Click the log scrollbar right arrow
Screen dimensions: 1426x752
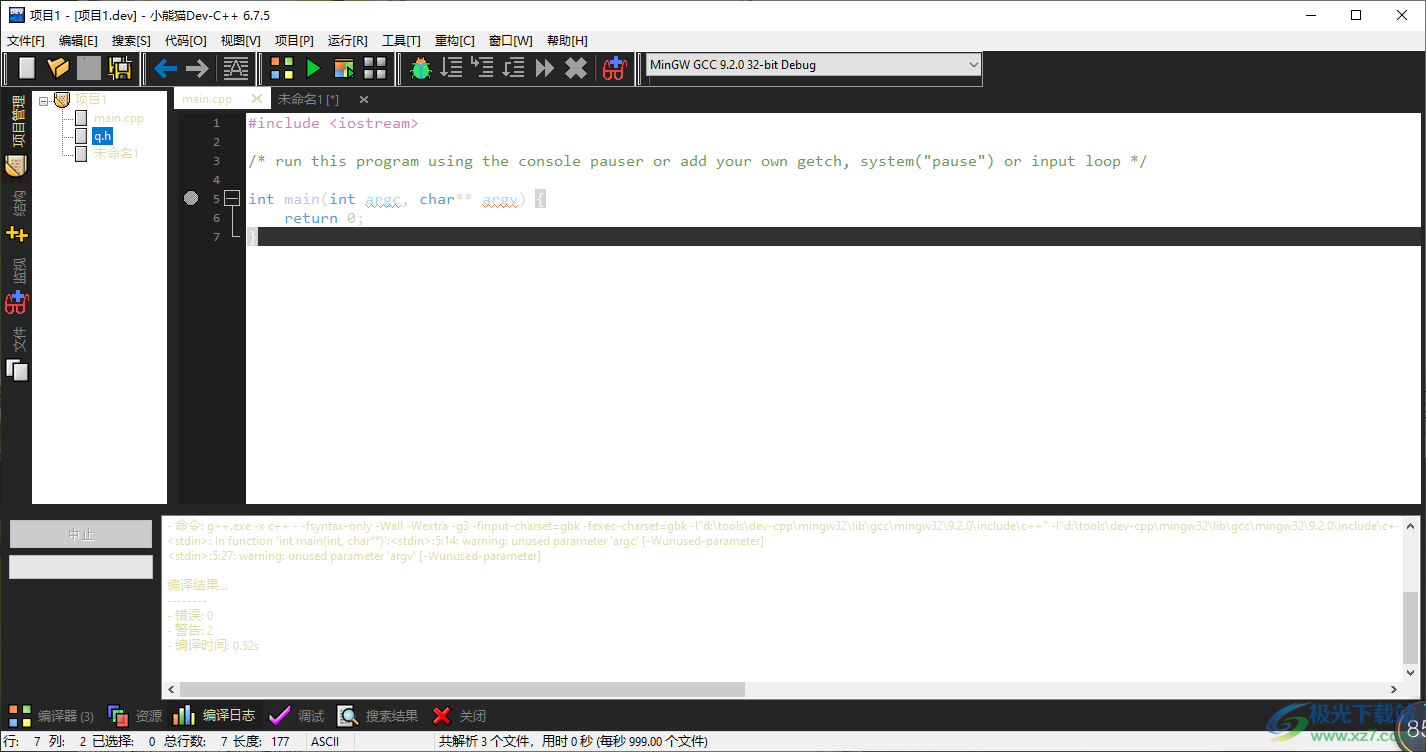[x=1395, y=689]
